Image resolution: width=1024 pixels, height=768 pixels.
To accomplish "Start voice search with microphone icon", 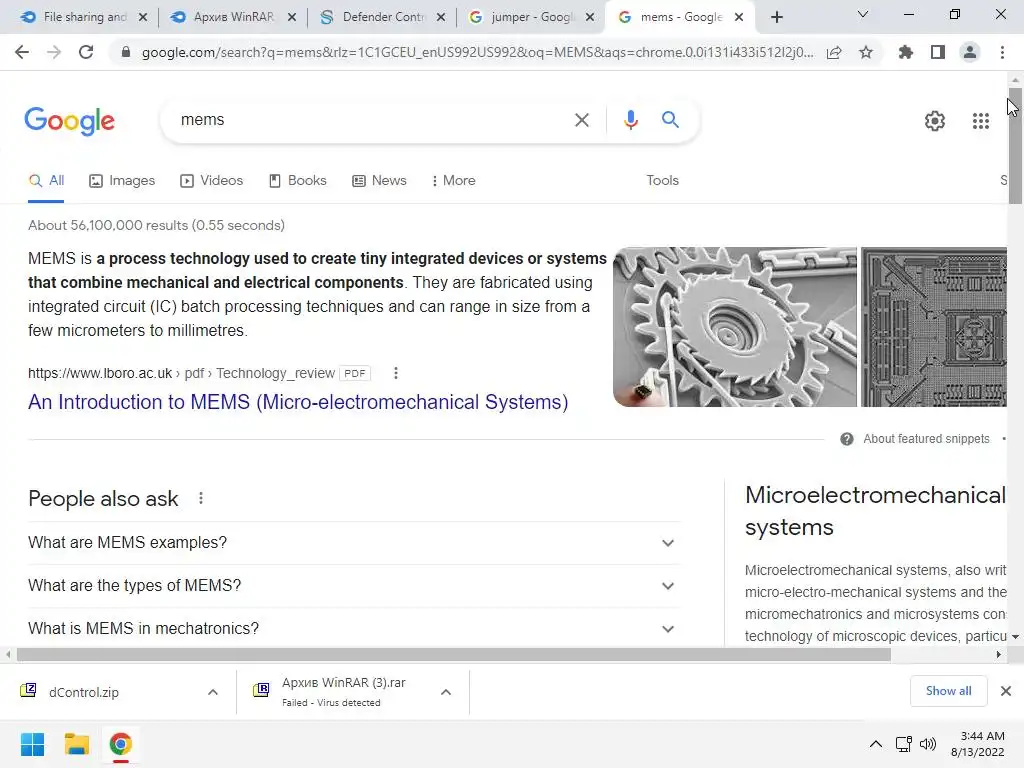I will click(630, 120).
